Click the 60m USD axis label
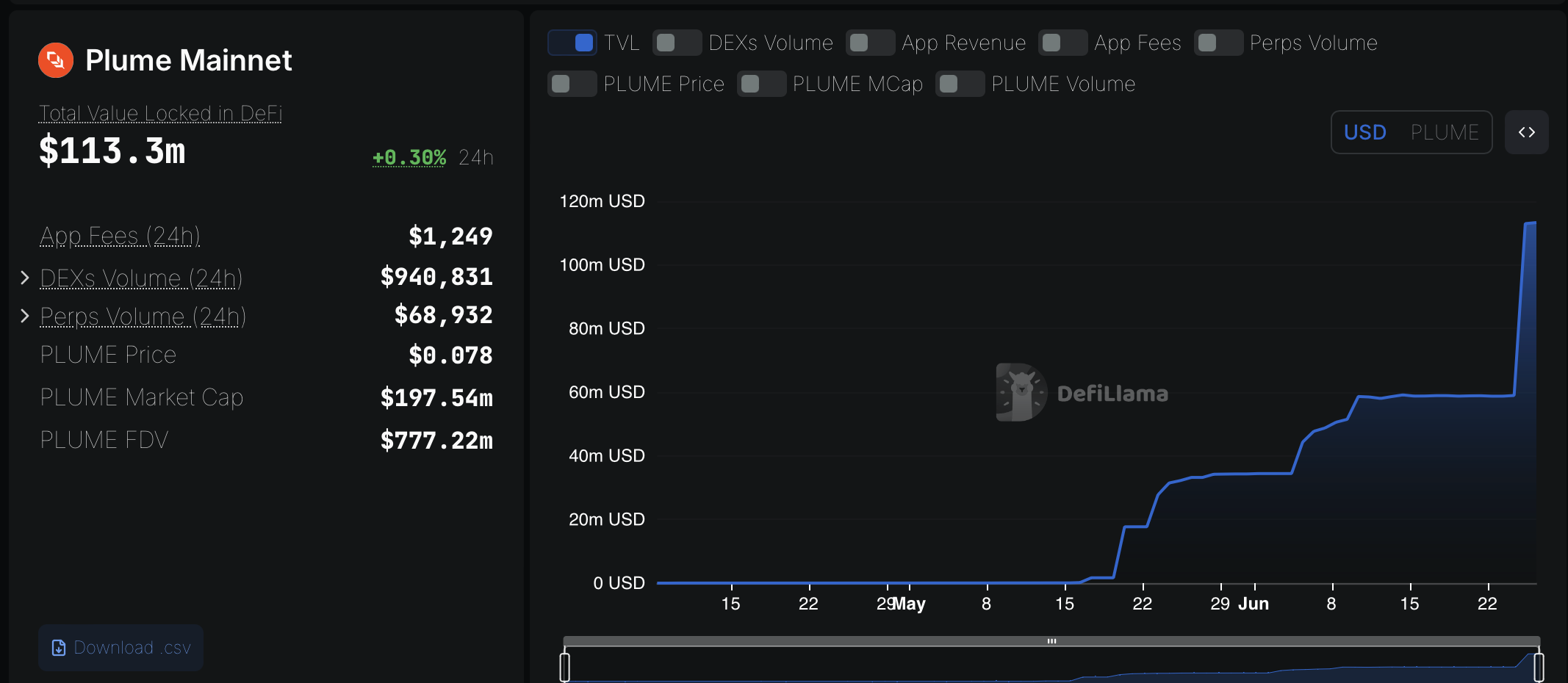Viewport: 1568px width, 683px height. tap(606, 392)
